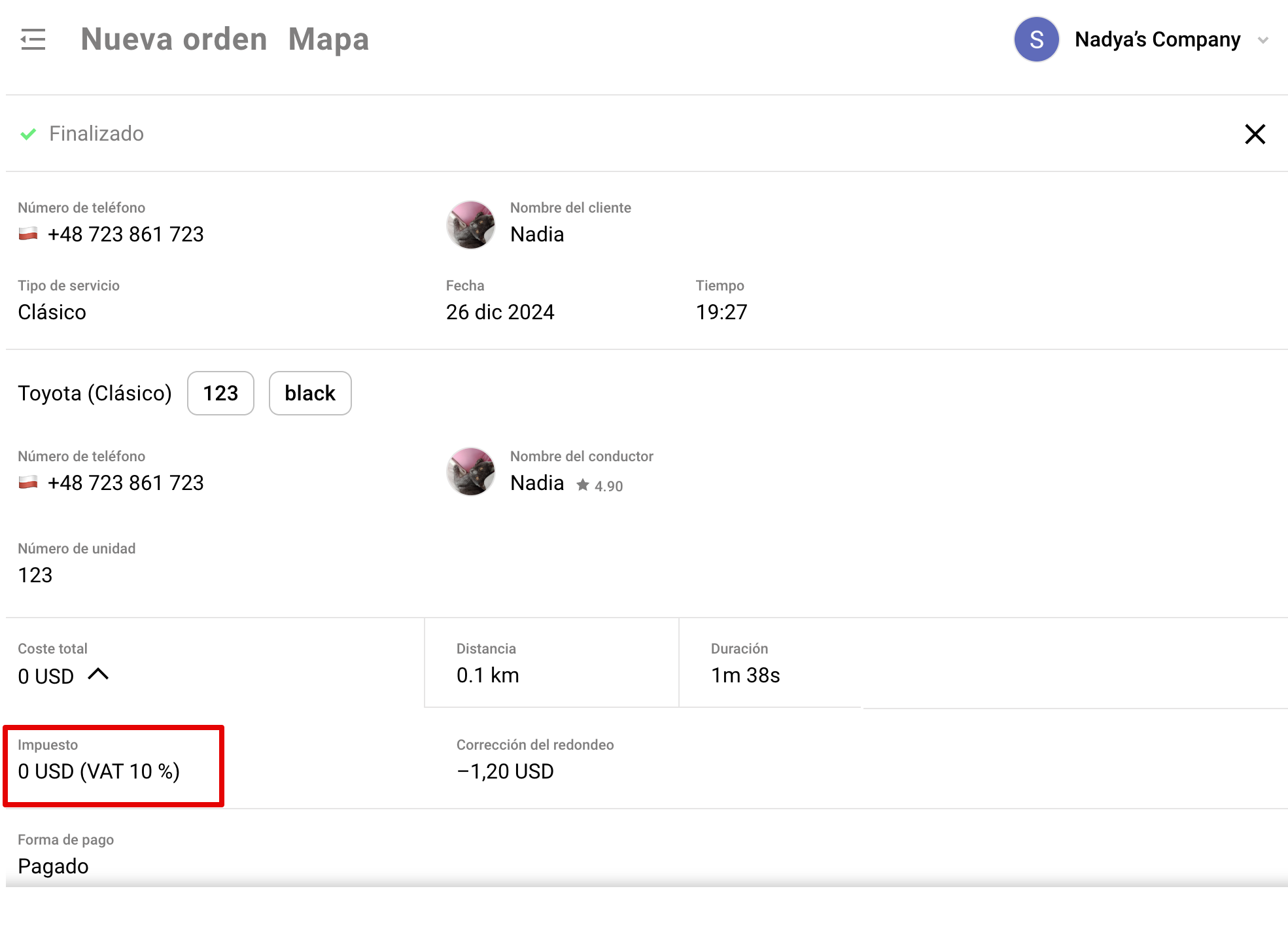The width and height of the screenshot is (1288, 929).
Task: Click the driver rating star icon
Action: (x=582, y=485)
